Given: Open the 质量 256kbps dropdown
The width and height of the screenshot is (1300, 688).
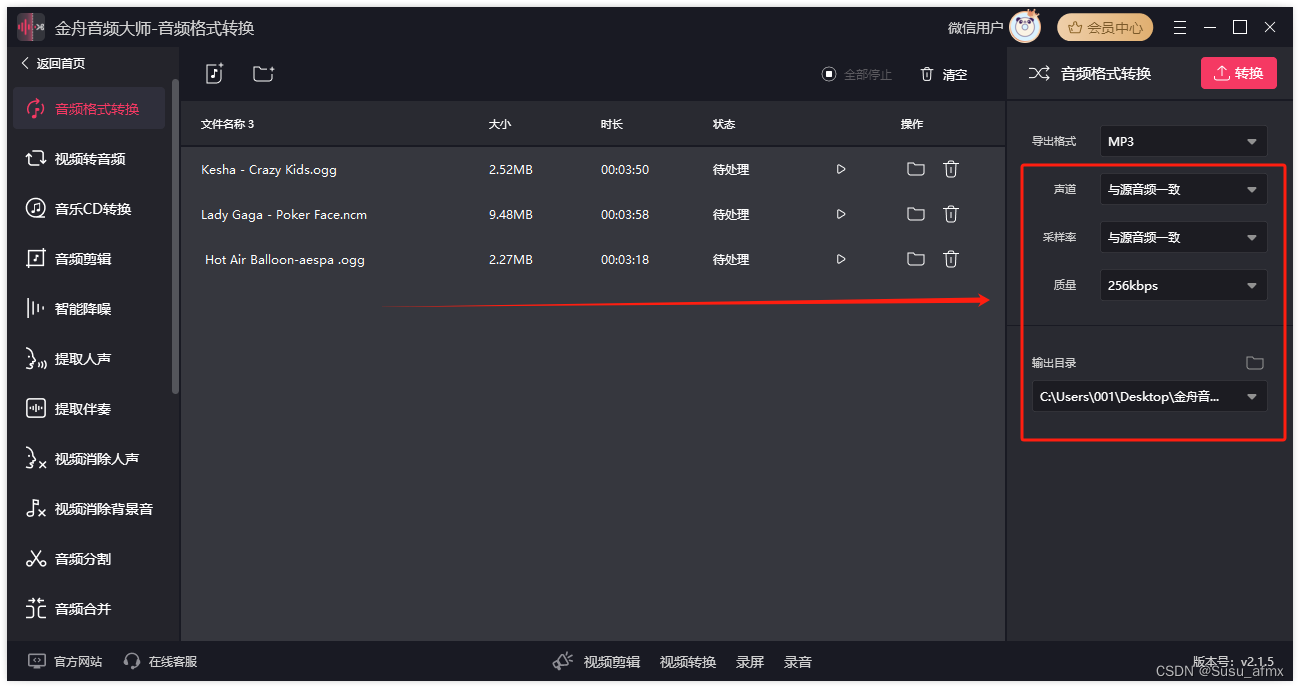Looking at the screenshot, I should (1184, 285).
